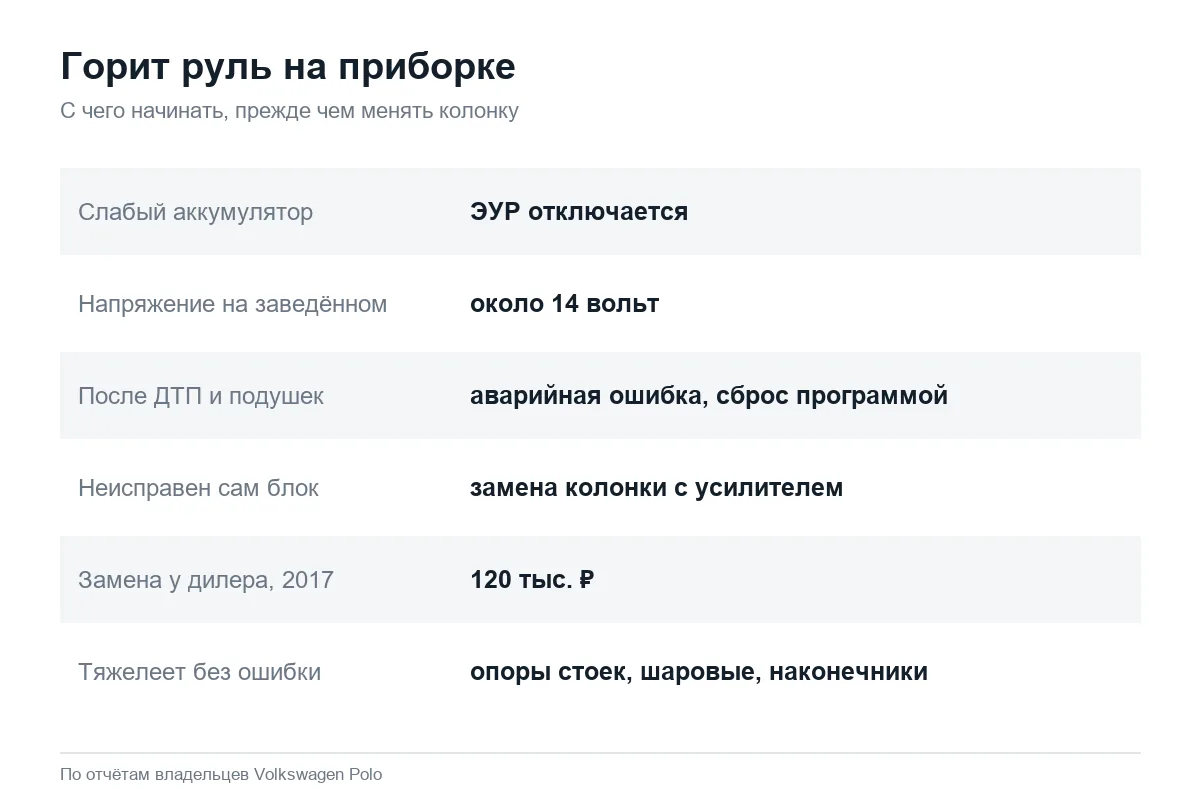Select the label 'Напряжение на заведённом'

[x=232, y=304]
